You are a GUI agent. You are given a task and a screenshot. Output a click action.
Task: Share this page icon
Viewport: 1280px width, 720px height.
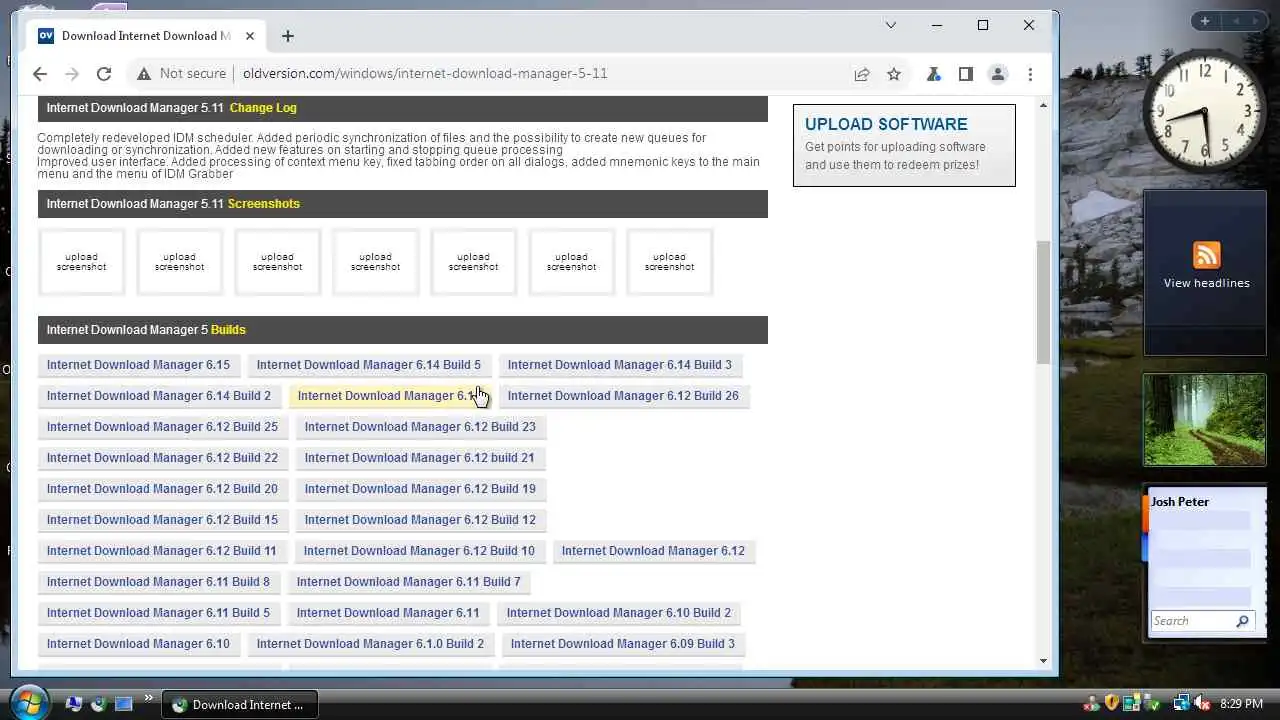click(x=862, y=74)
